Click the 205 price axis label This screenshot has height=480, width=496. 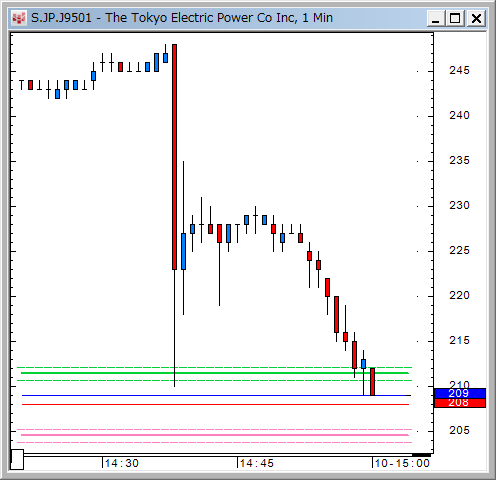tap(459, 431)
